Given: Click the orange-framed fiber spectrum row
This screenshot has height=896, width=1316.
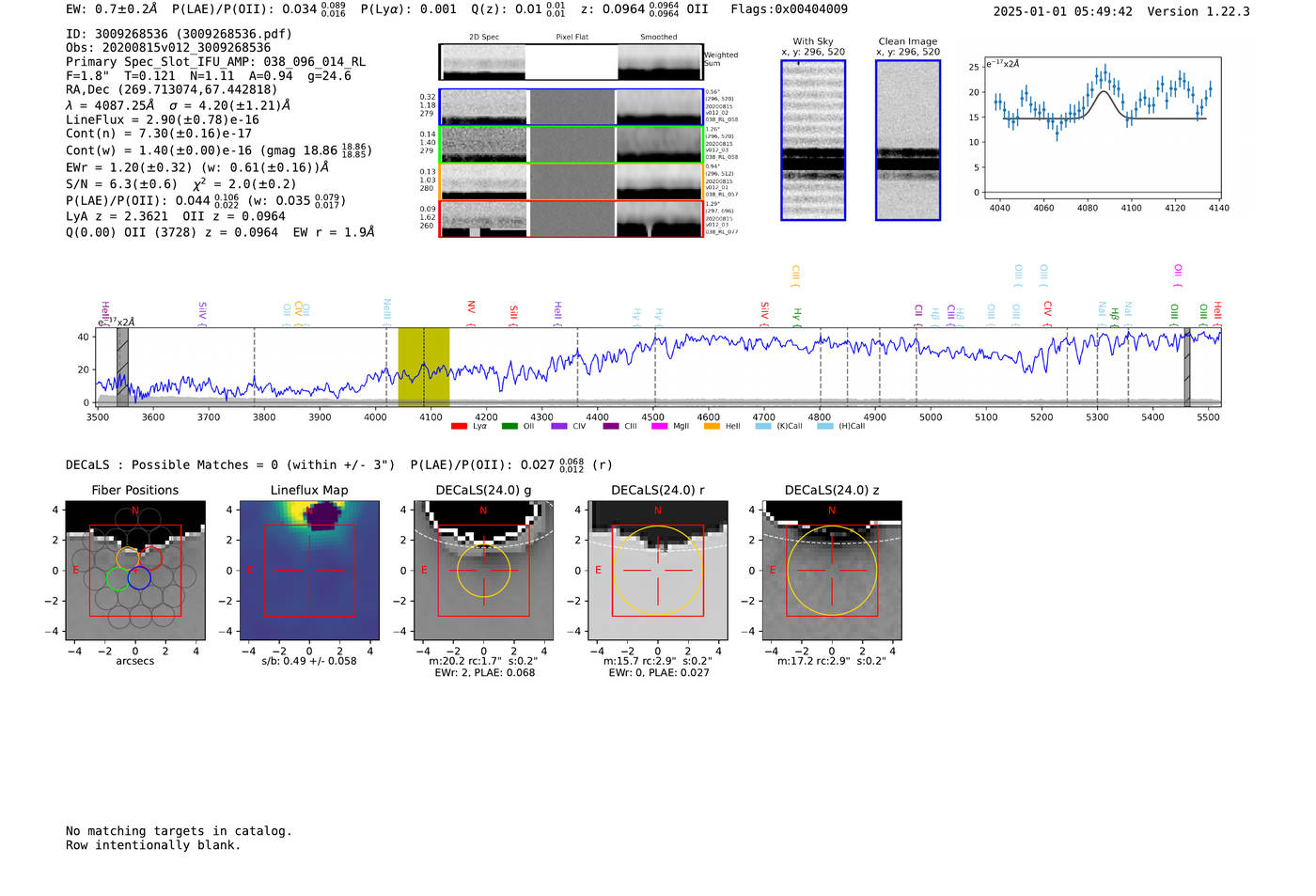Looking at the screenshot, I should 572,181.
